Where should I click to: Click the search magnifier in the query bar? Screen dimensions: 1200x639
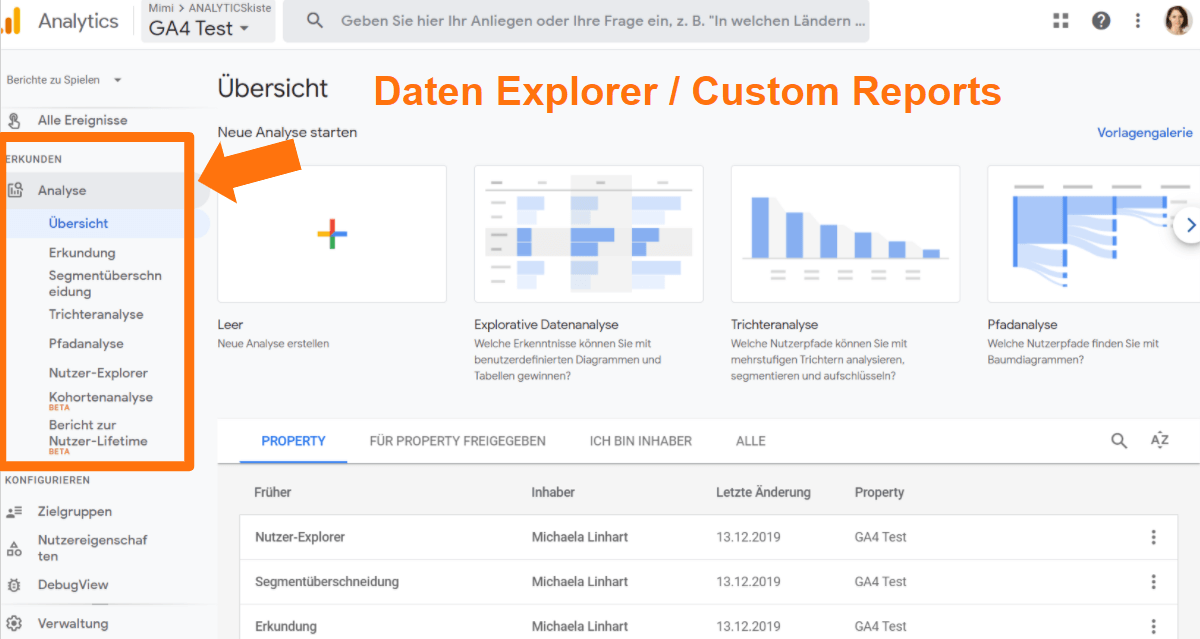click(x=315, y=20)
